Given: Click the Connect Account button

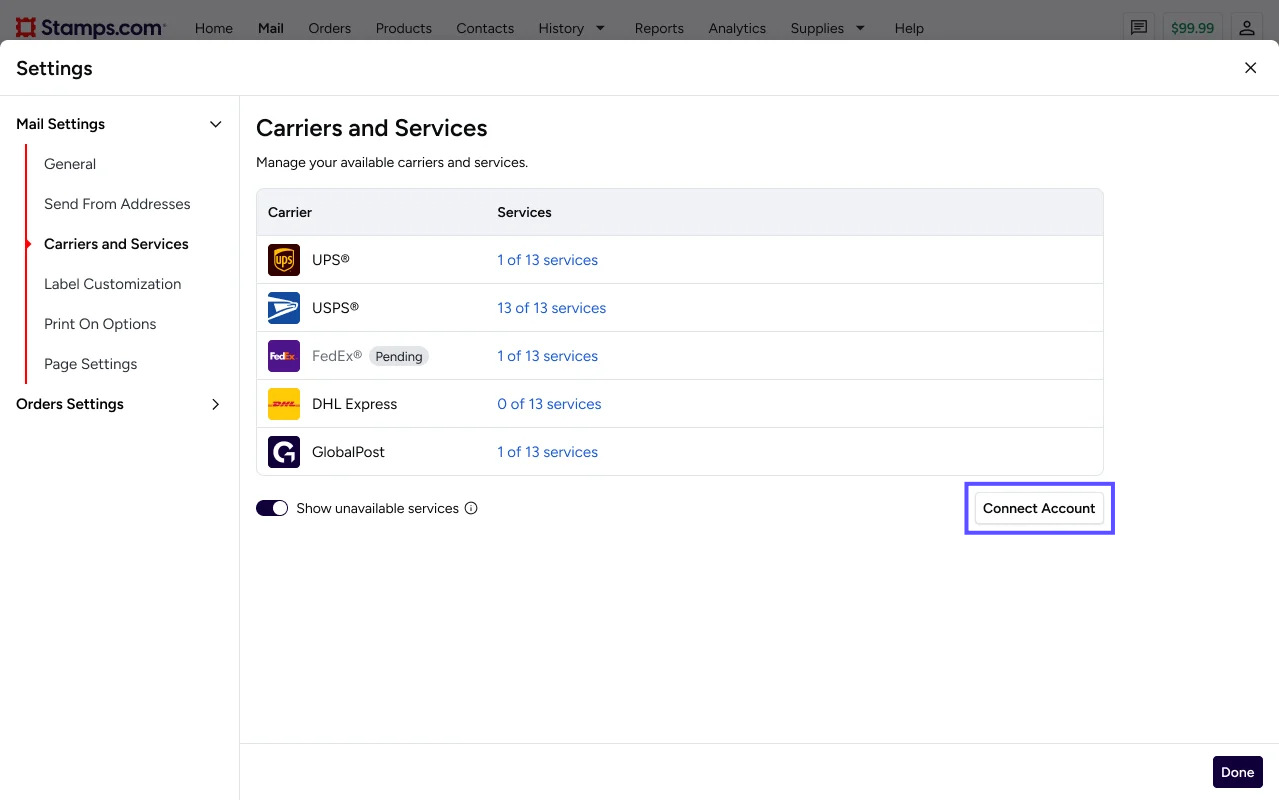Looking at the screenshot, I should 1039,508.
